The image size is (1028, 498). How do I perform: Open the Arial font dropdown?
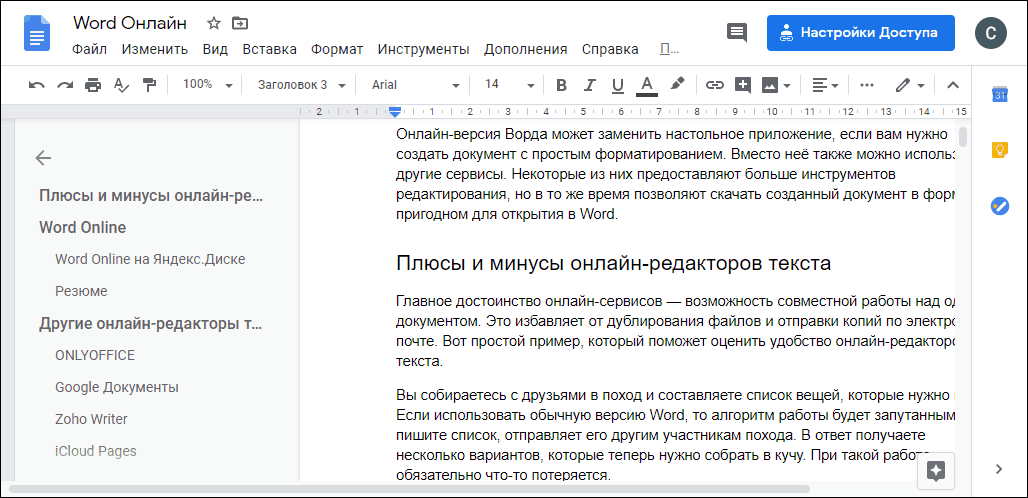point(415,85)
